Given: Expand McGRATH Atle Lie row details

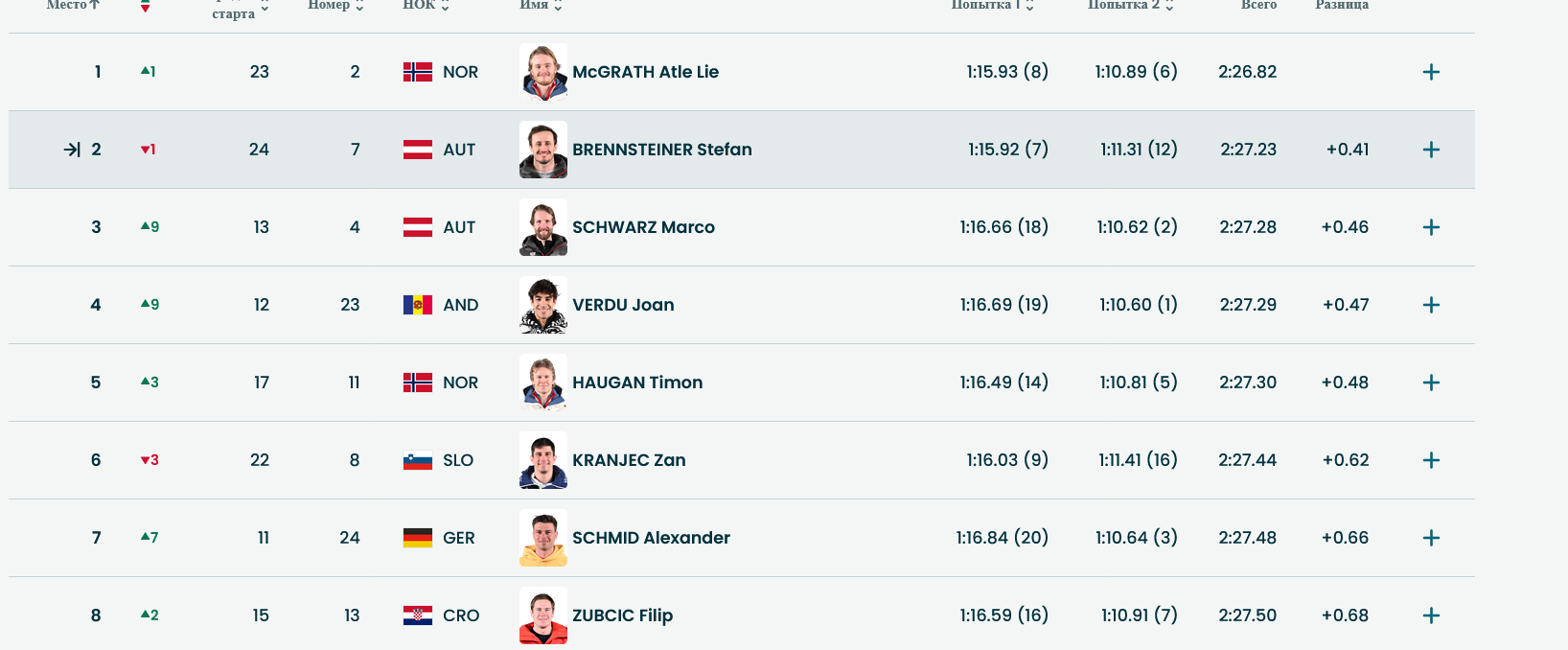Looking at the screenshot, I should pos(1431,72).
